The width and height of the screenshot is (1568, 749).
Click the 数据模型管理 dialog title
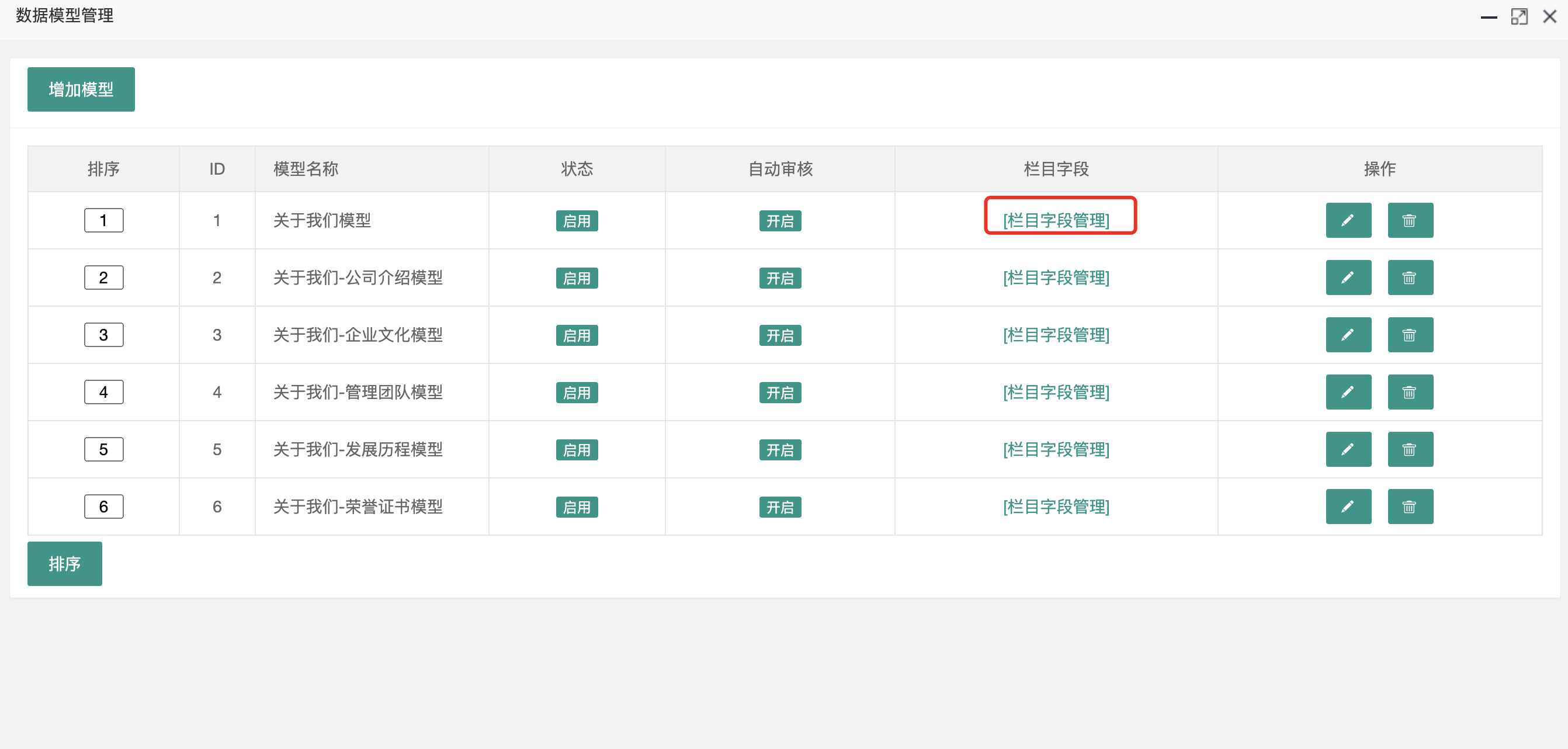(x=64, y=15)
